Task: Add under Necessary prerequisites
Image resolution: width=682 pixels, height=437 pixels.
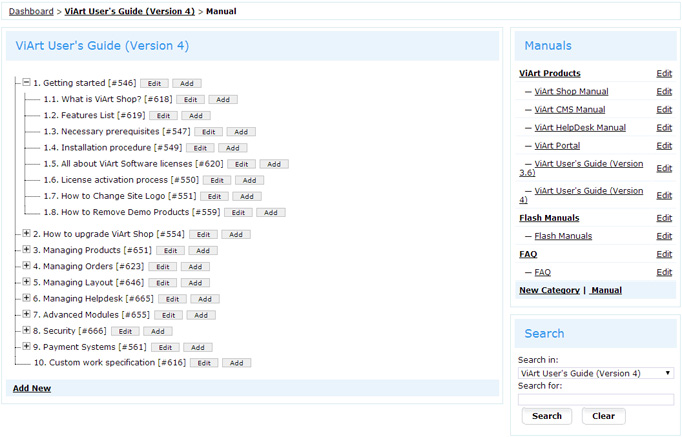Action: tap(241, 132)
